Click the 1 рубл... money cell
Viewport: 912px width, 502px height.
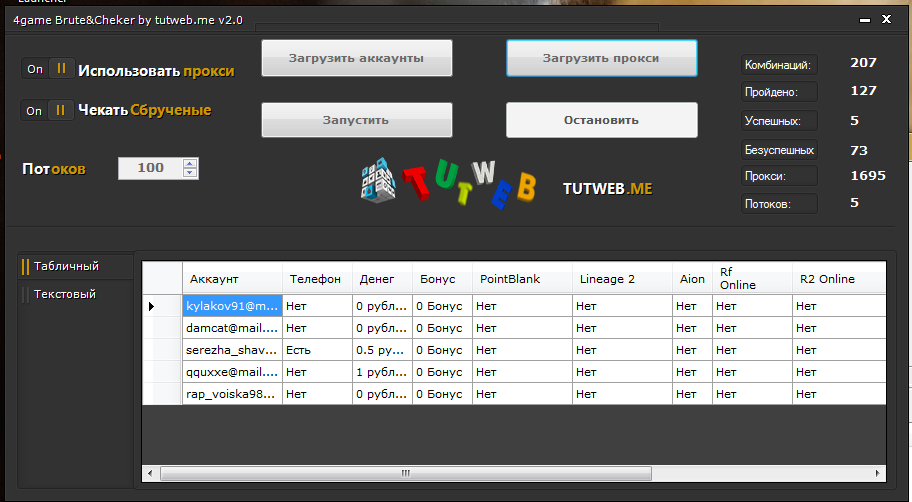pyautogui.click(x=383, y=372)
